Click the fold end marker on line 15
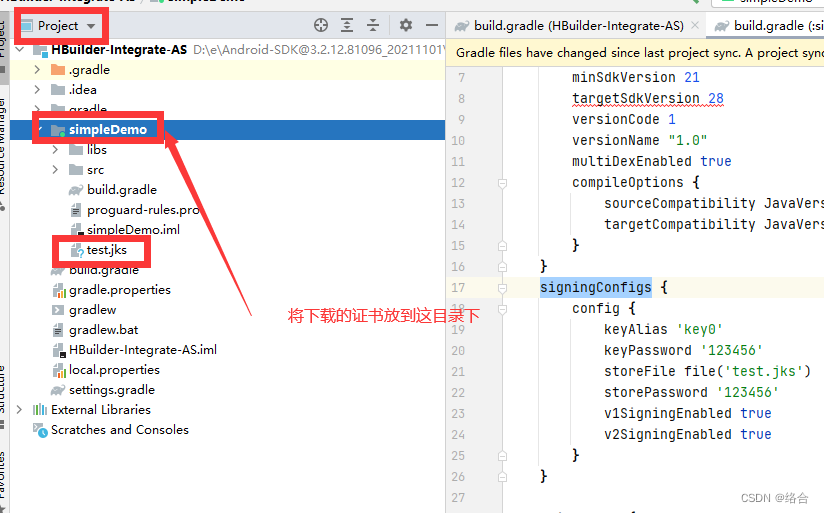824x513 pixels. point(502,246)
